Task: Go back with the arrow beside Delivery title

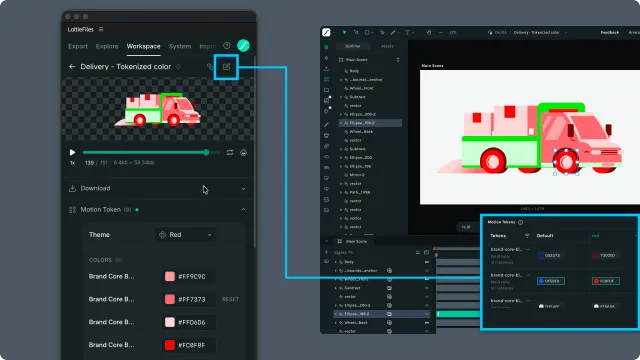Action: pyautogui.click(x=72, y=67)
